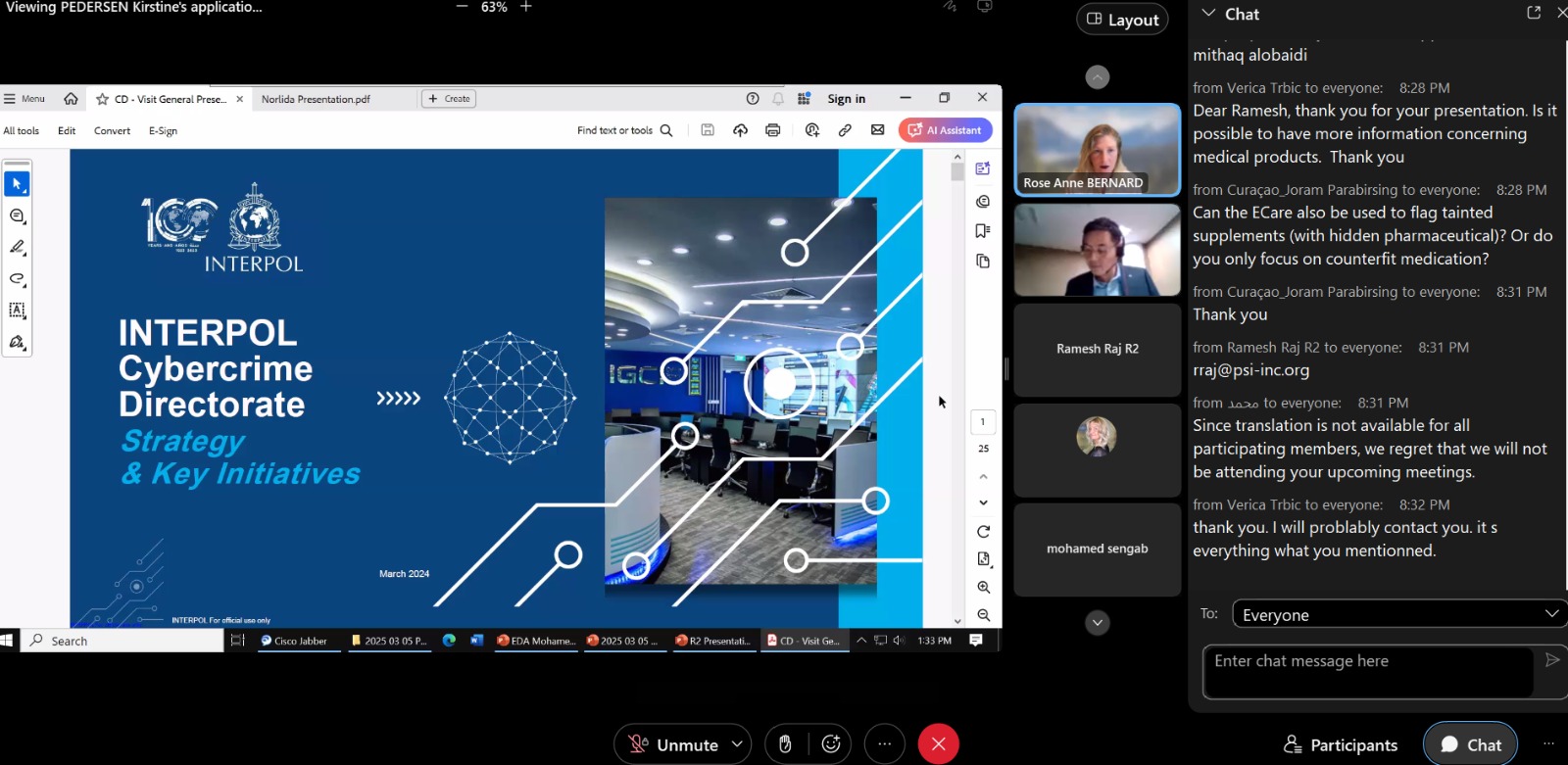
Task: Expand the audio options arrow beside Unmute
Action: [x=737, y=744]
